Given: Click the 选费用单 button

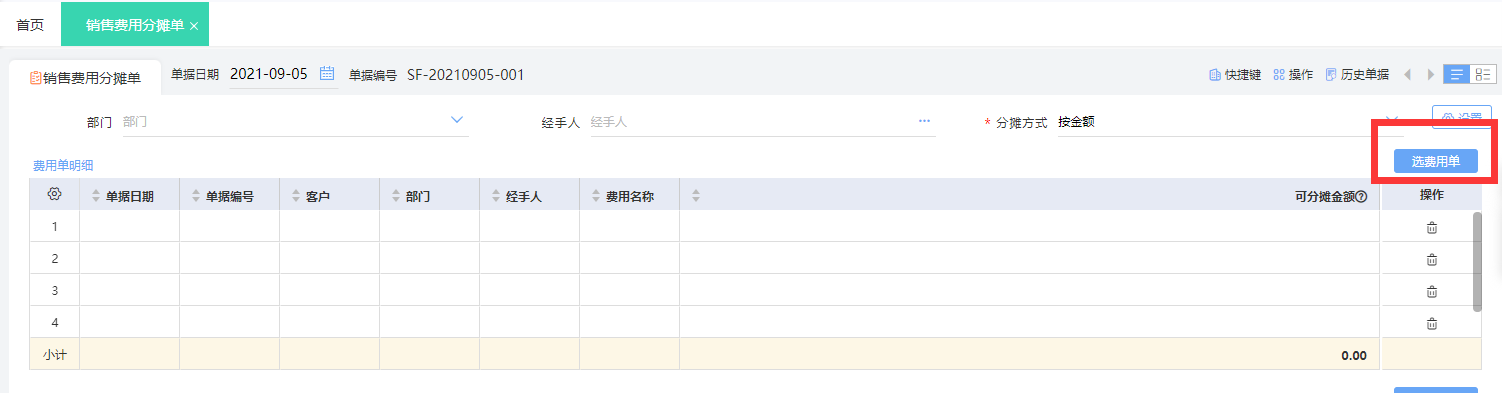Looking at the screenshot, I should (1435, 161).
